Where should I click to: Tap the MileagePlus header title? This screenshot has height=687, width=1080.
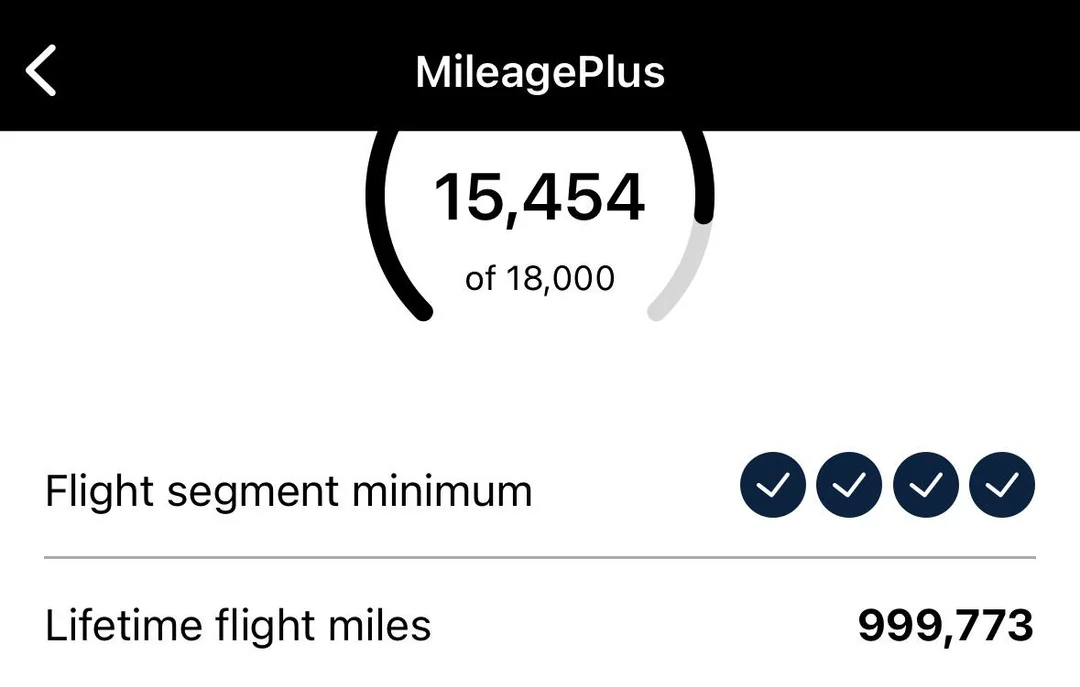540,72
